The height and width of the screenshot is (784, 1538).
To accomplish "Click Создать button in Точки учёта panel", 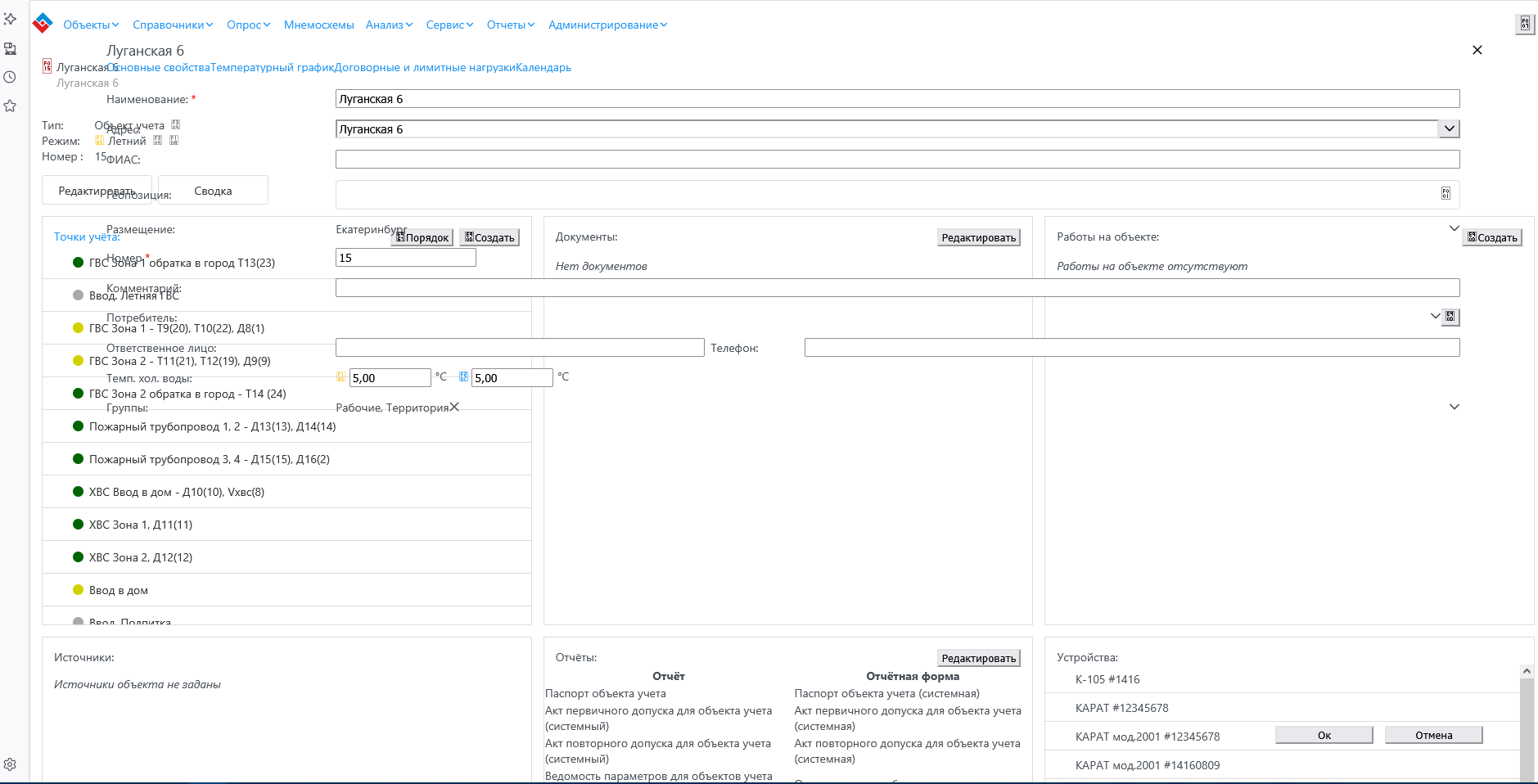I will 489,237.
